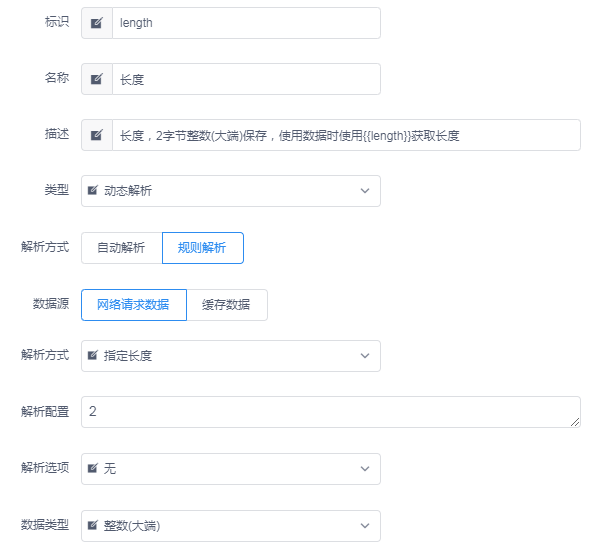Click the edit icon beside 名称 field
Viewport: 589px width, 546px height.
(97, 79)
